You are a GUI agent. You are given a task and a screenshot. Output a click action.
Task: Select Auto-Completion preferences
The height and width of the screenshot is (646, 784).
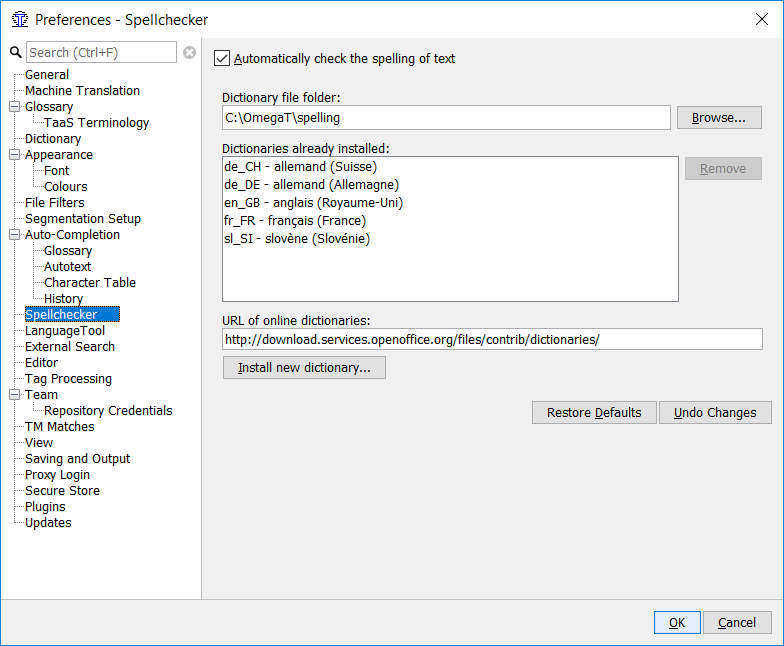[72, 234]
